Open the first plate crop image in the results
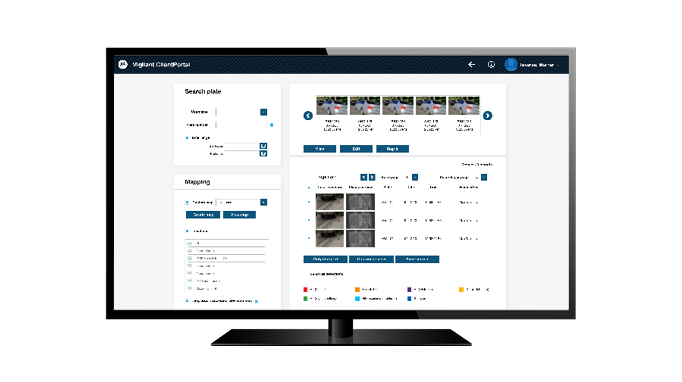 (360, 202)
